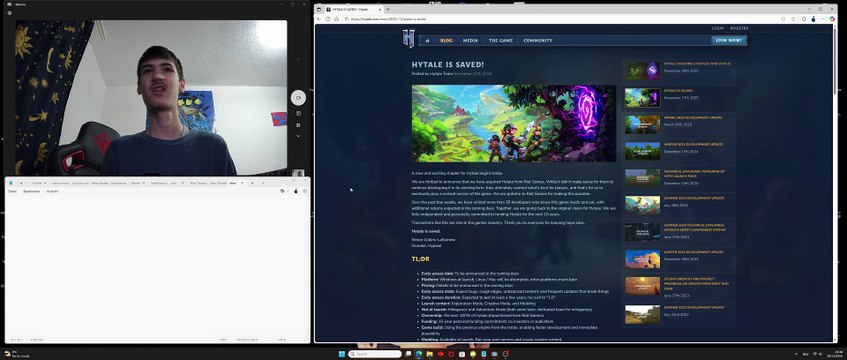
Task: Open camera roll preview thumbnail
Action: point(298,174)
